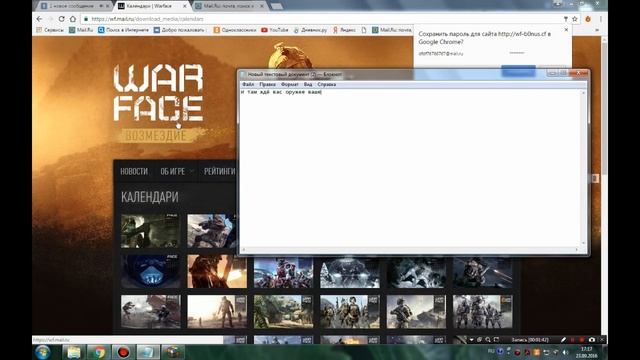This screenshot has height=360, width=640.
Task: Open the red recorder app in taskbar
Action: [x=124, y=352]
